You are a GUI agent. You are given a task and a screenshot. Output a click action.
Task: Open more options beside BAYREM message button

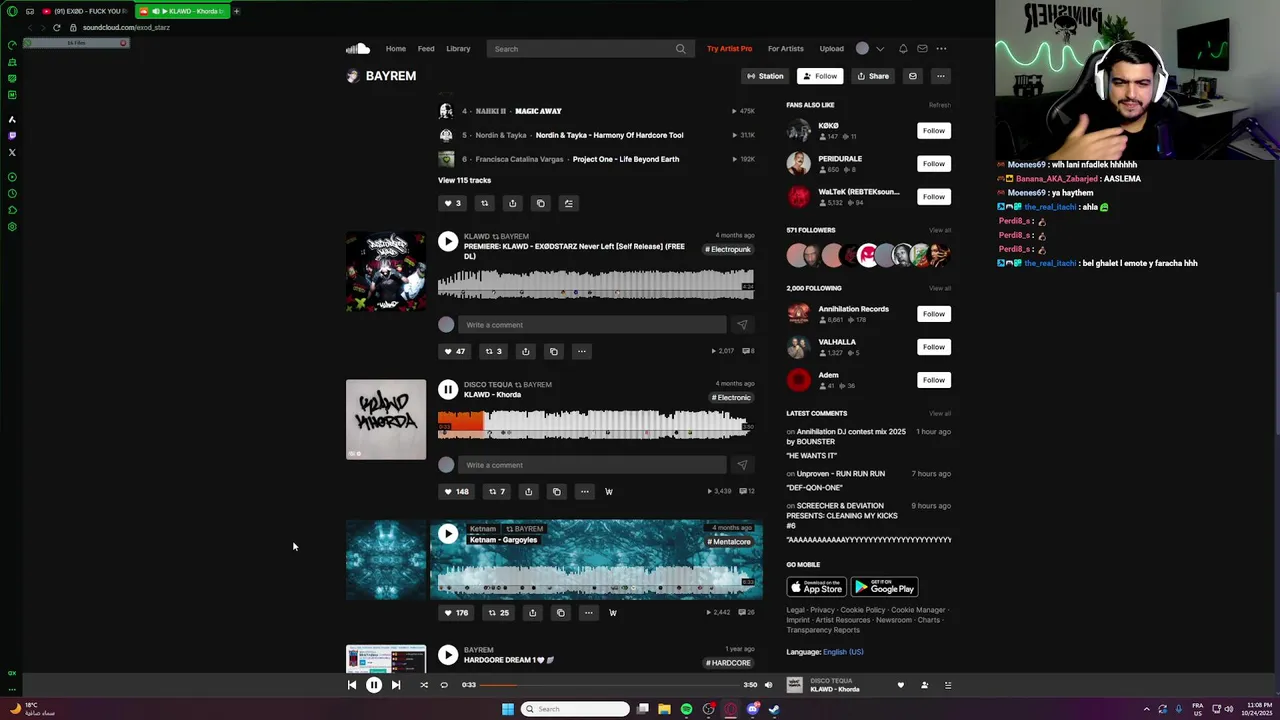pos(940,76)
